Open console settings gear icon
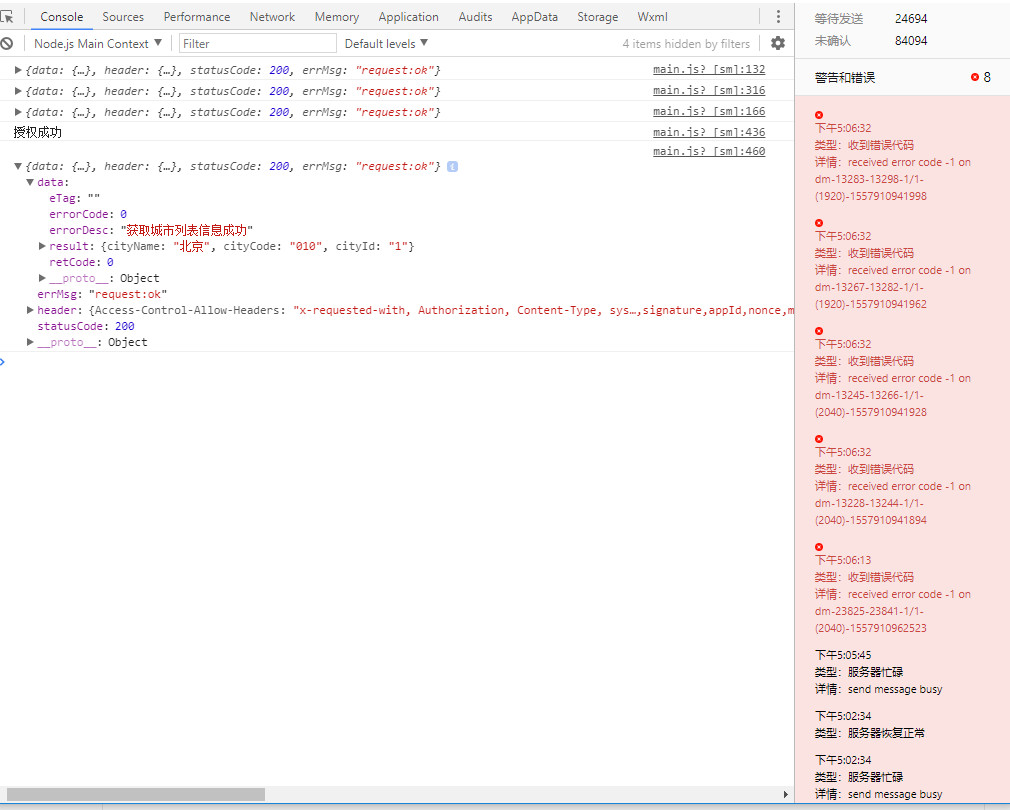Viewport: 1010px width, 810px height. coord(778,43)
